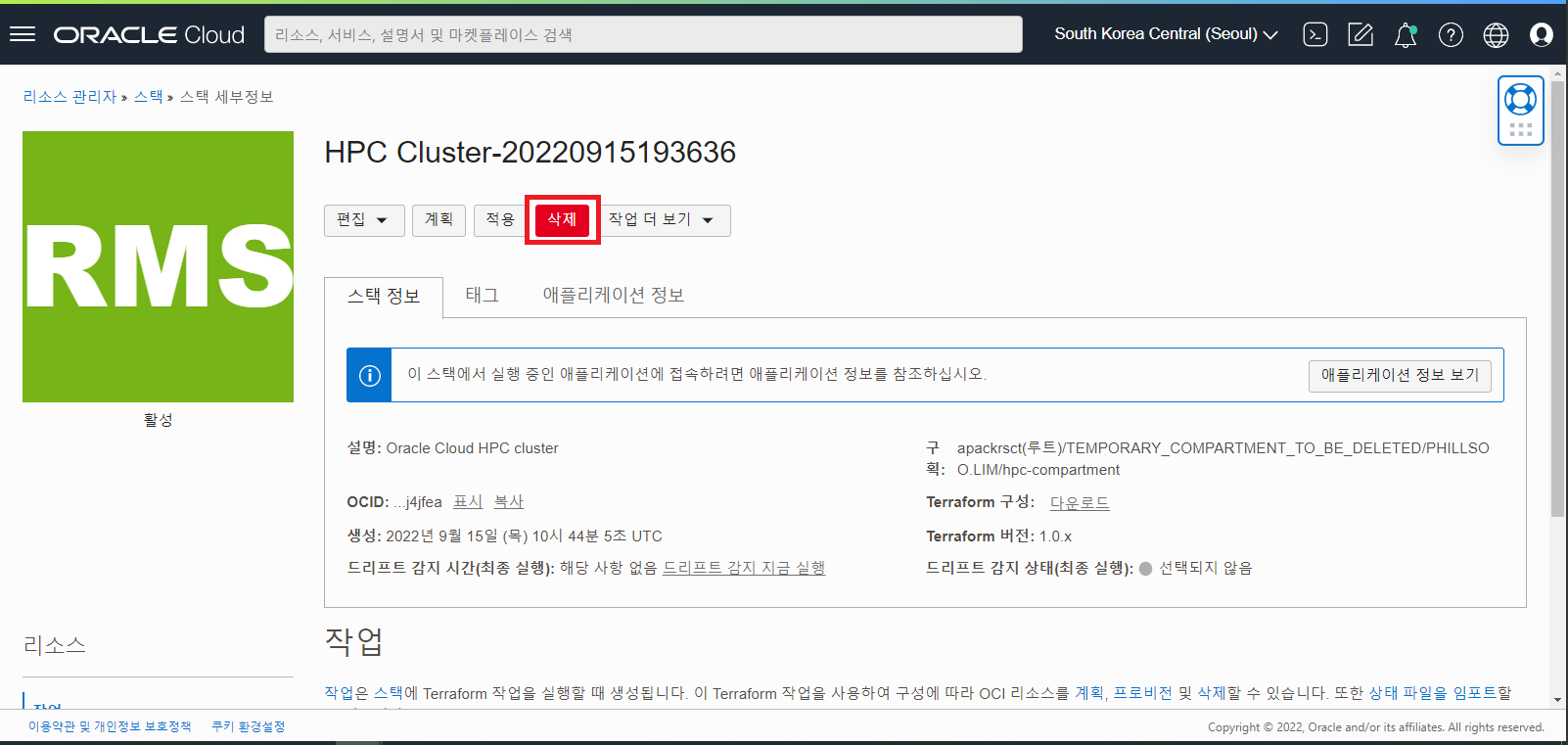Viewport: 1568px width, 745px height.
Task: Go to 리소스 관리자 breadcrumb
Action: pyautogui.click(x=69, y=97)
